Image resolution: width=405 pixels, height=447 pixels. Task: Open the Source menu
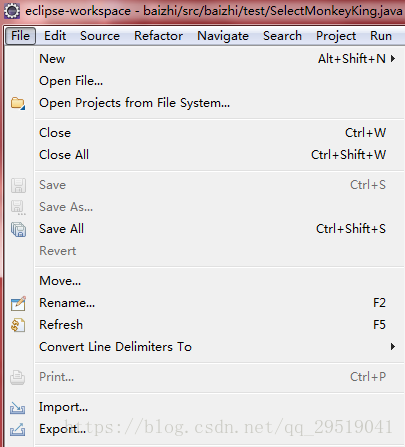click(x=100, y=36)
